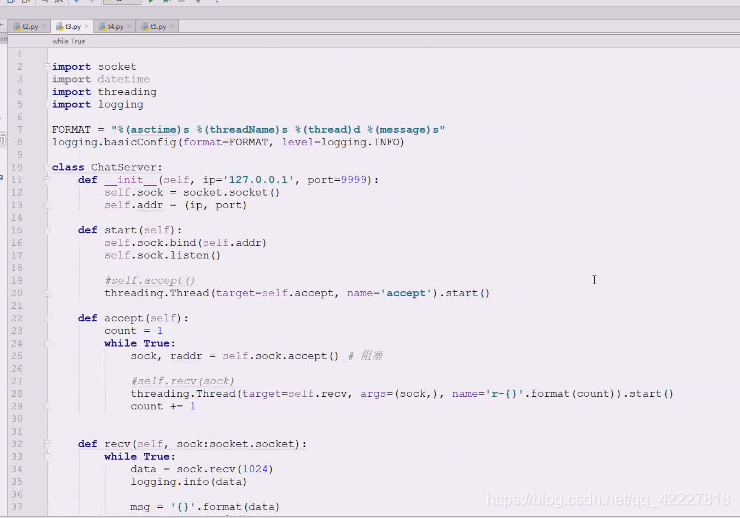Click 'while True:' on line 24
This screenshot has height=518, width=740.
click(140, 343)
